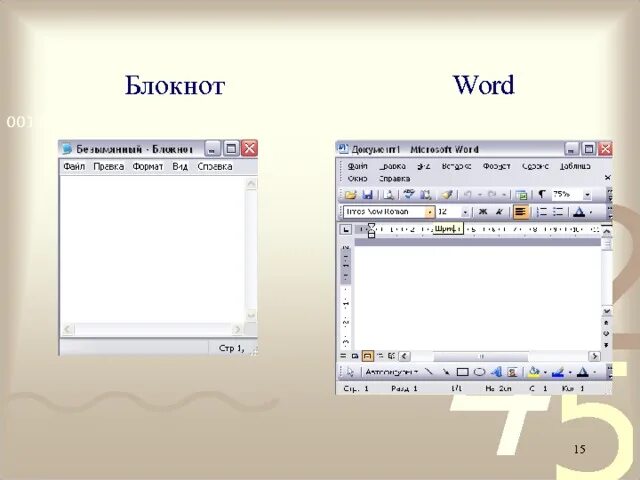Toggle Bold (Ж) formatting
This screenshot has width=640, height=480.
coord(483,212)
